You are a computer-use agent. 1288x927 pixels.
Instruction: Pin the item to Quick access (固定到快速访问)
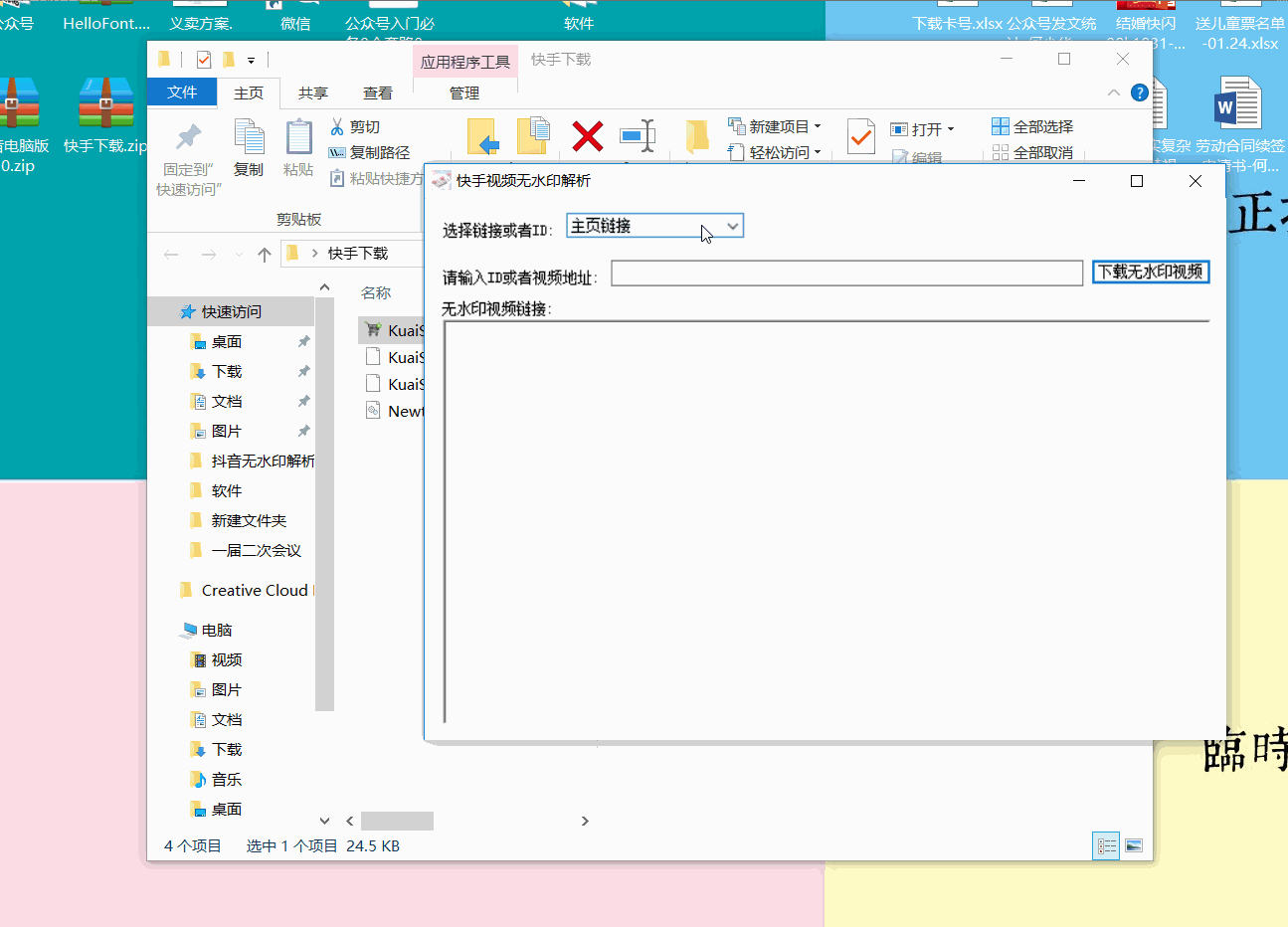click(188, 159)
